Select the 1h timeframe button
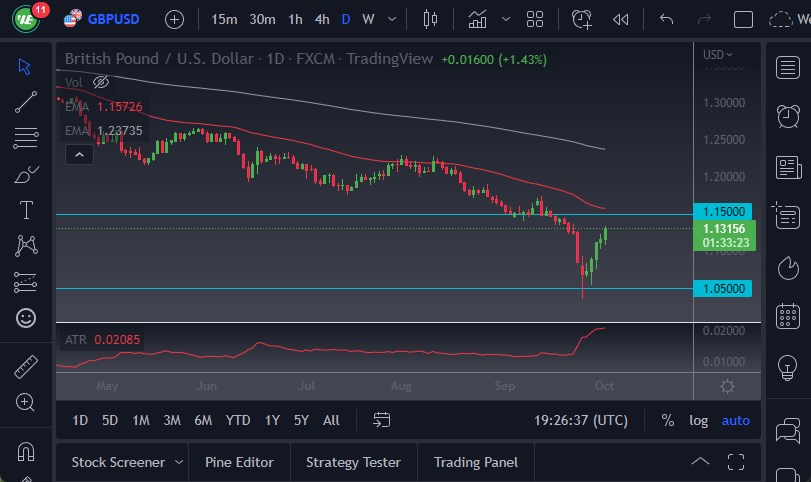 [295, 19]
